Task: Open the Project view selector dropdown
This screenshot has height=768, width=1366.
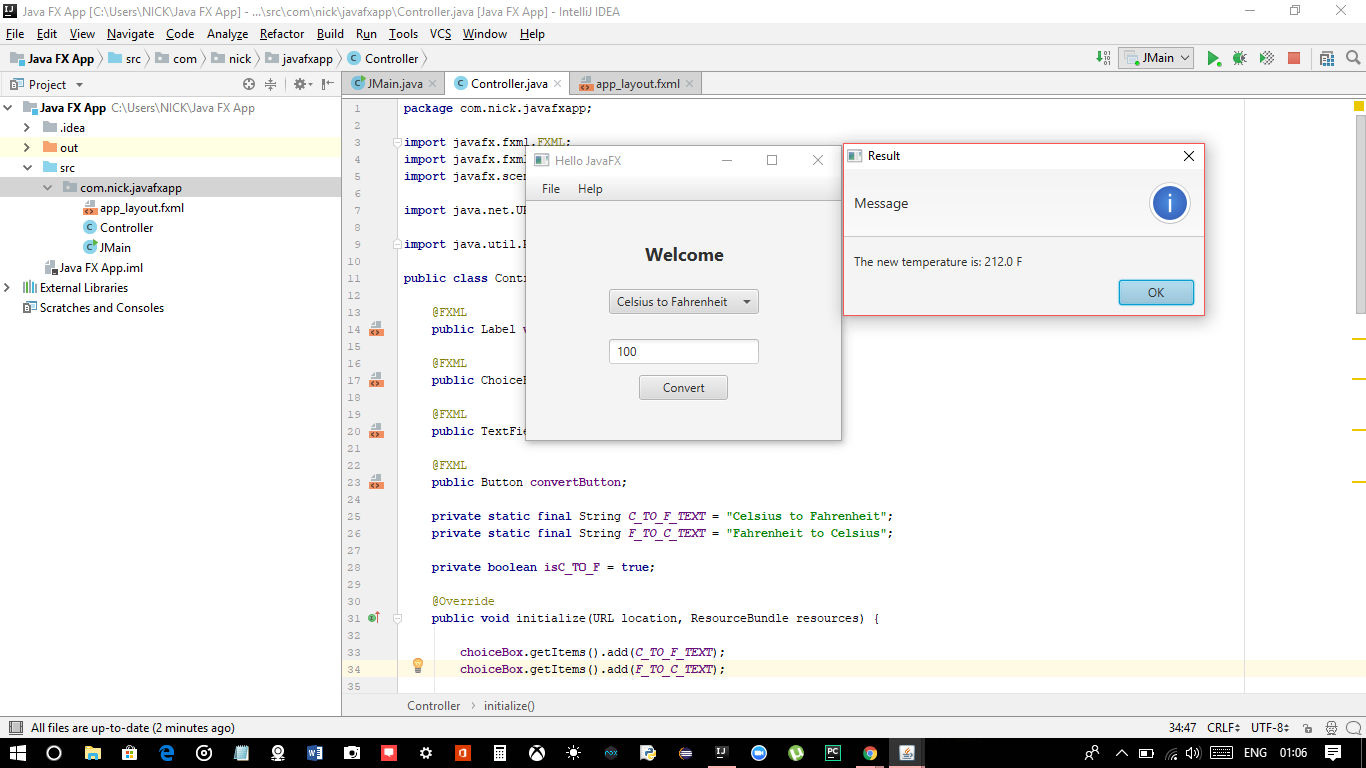Action: point(47,84)
